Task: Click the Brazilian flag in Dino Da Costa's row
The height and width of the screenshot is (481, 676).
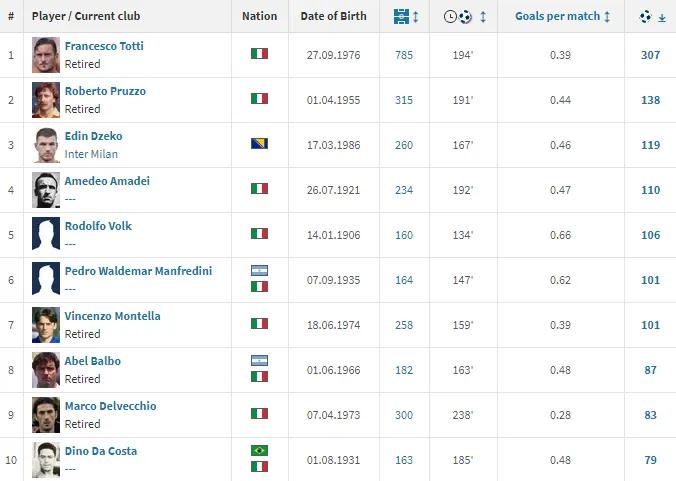Action: pyautogui.click(x=259, y=451)
